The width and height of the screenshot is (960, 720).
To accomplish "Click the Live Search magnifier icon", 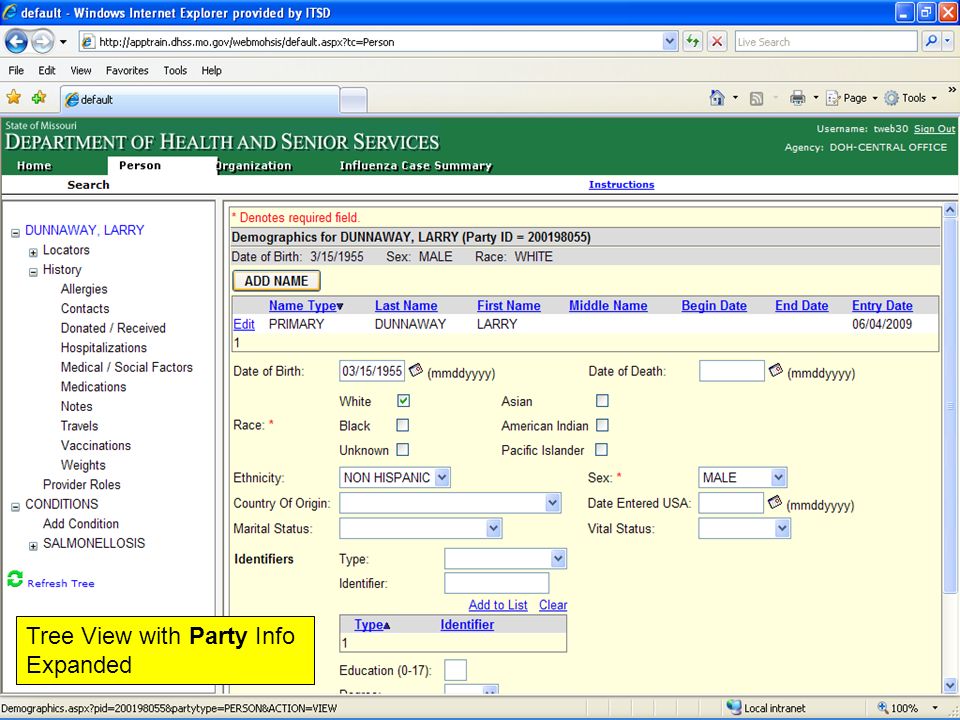I will tap(931, 42).
